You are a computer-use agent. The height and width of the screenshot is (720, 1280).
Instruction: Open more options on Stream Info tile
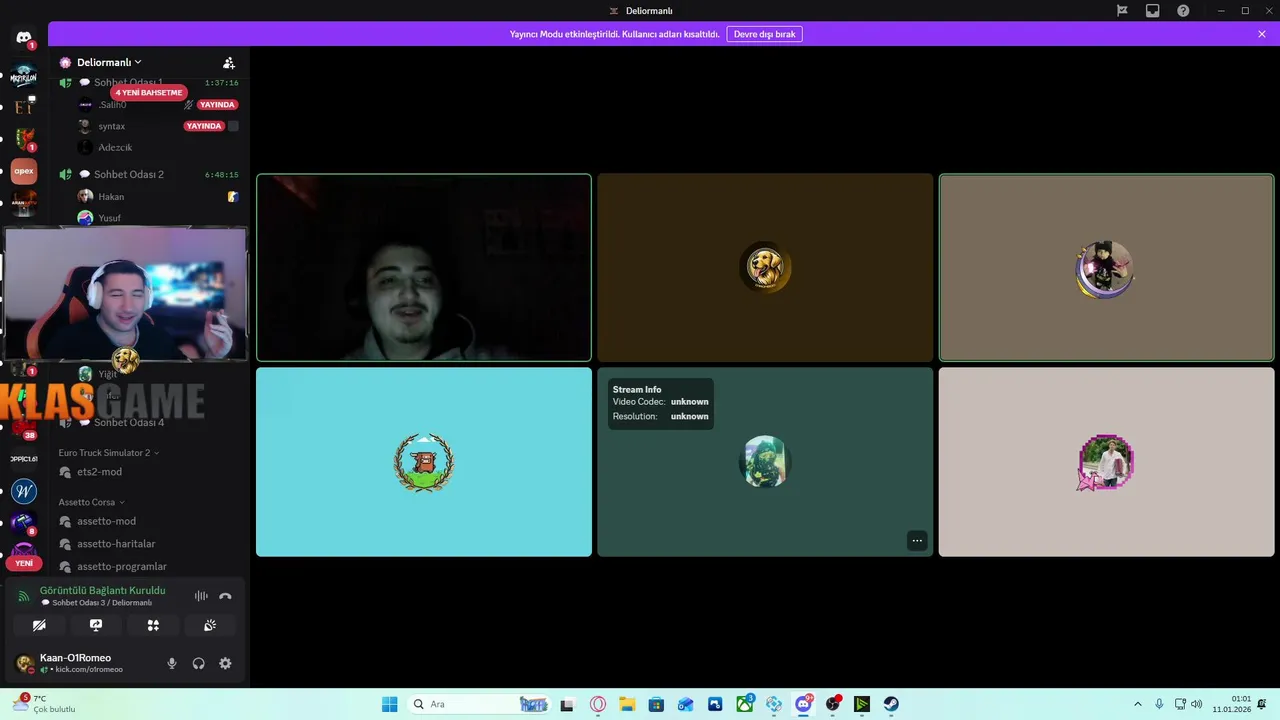[916, 540]
